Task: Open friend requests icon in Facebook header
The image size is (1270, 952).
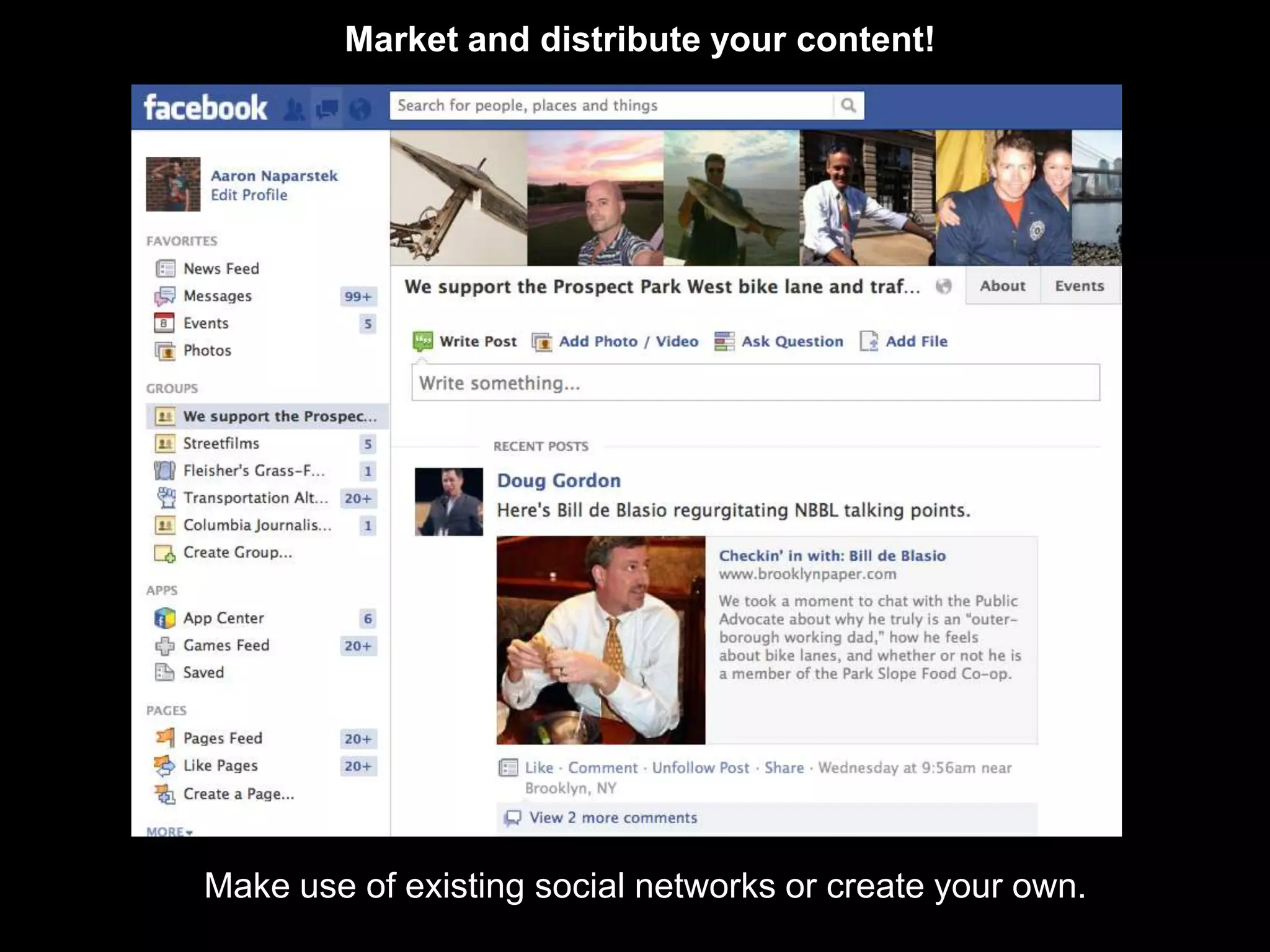Action: (x=295, y=109)
